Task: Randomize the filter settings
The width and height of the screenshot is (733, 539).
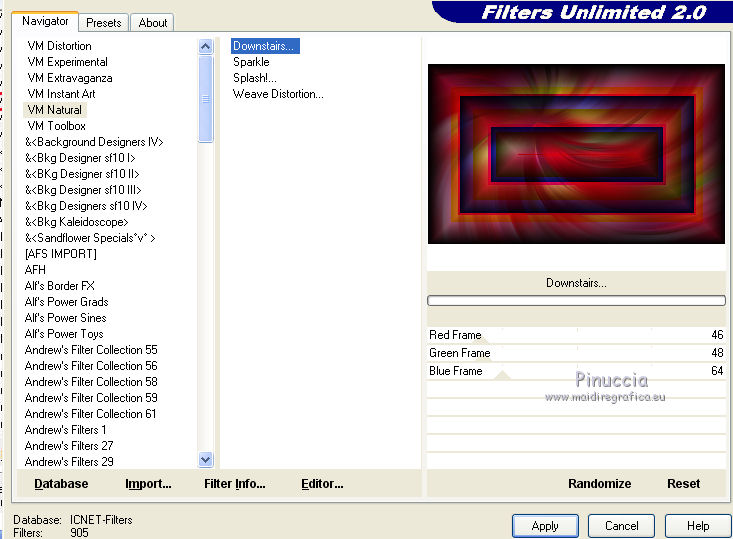Action: pyautogui.click(x=599, y=483)
